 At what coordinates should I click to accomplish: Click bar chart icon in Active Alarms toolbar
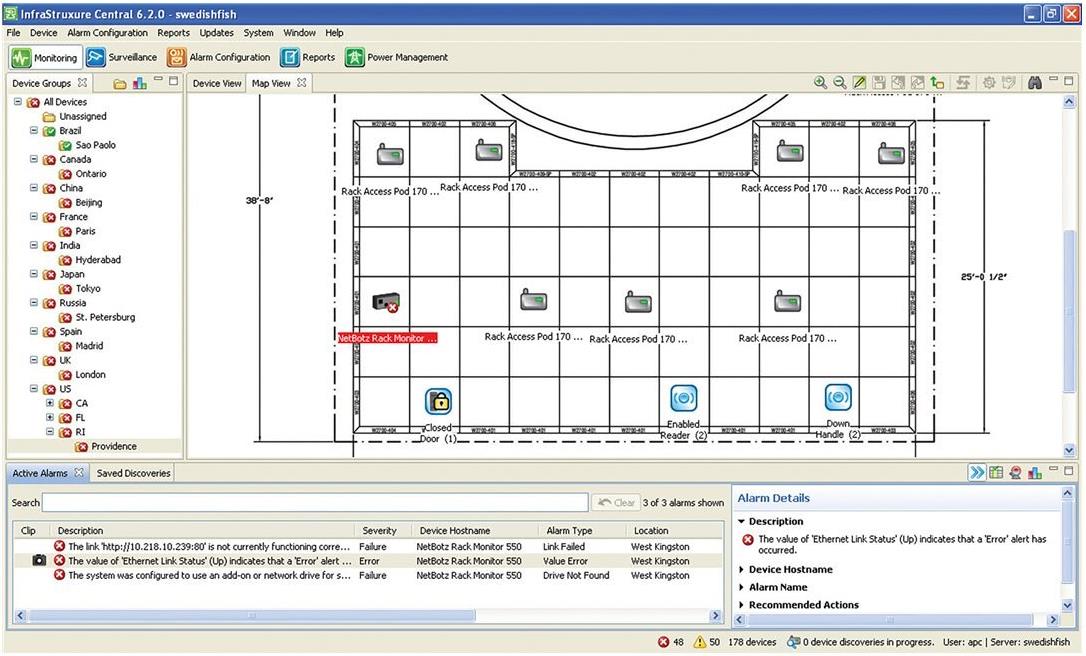[1035, 472]
